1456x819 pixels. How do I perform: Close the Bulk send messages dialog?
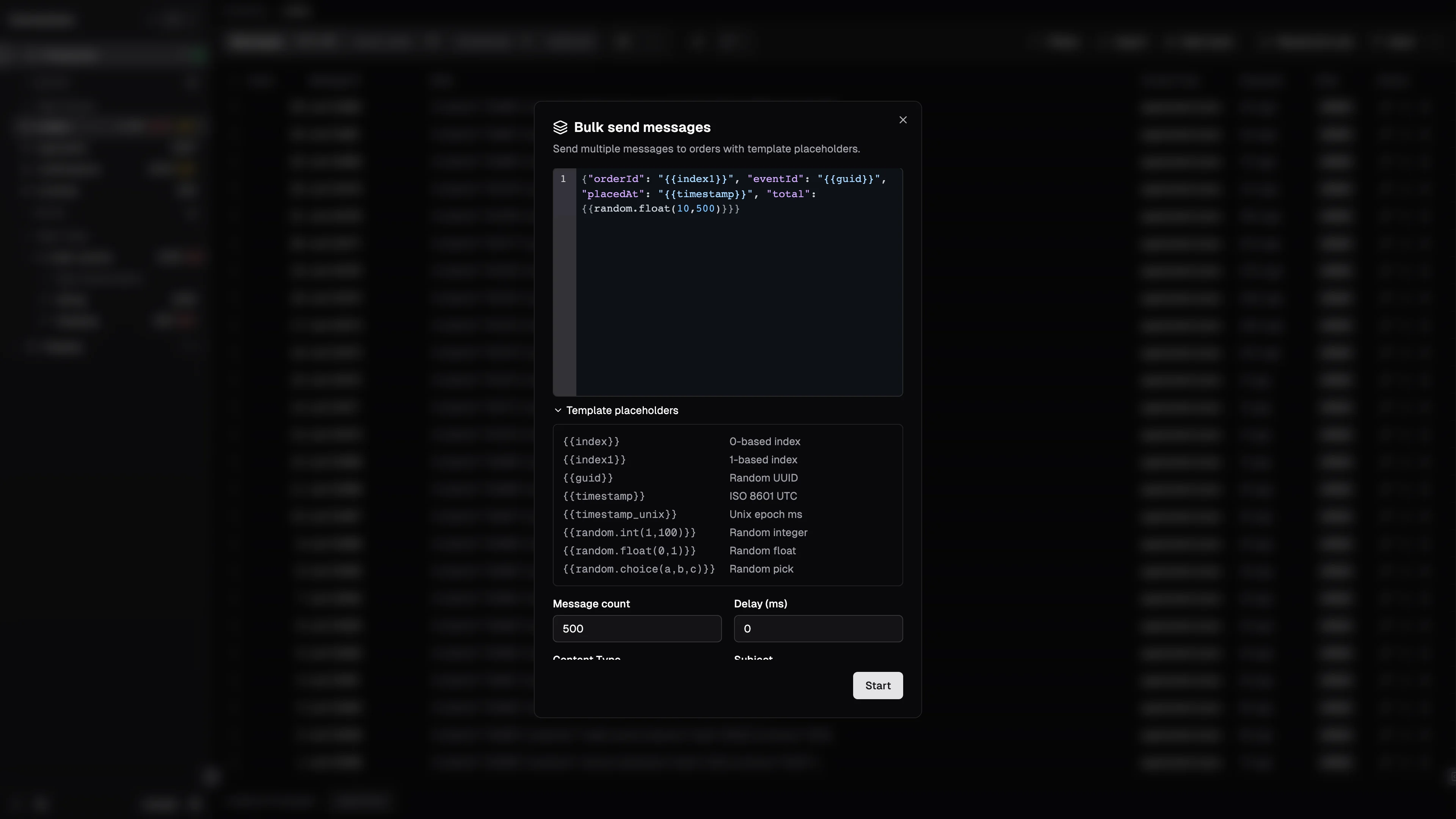(x=903, y=120)
